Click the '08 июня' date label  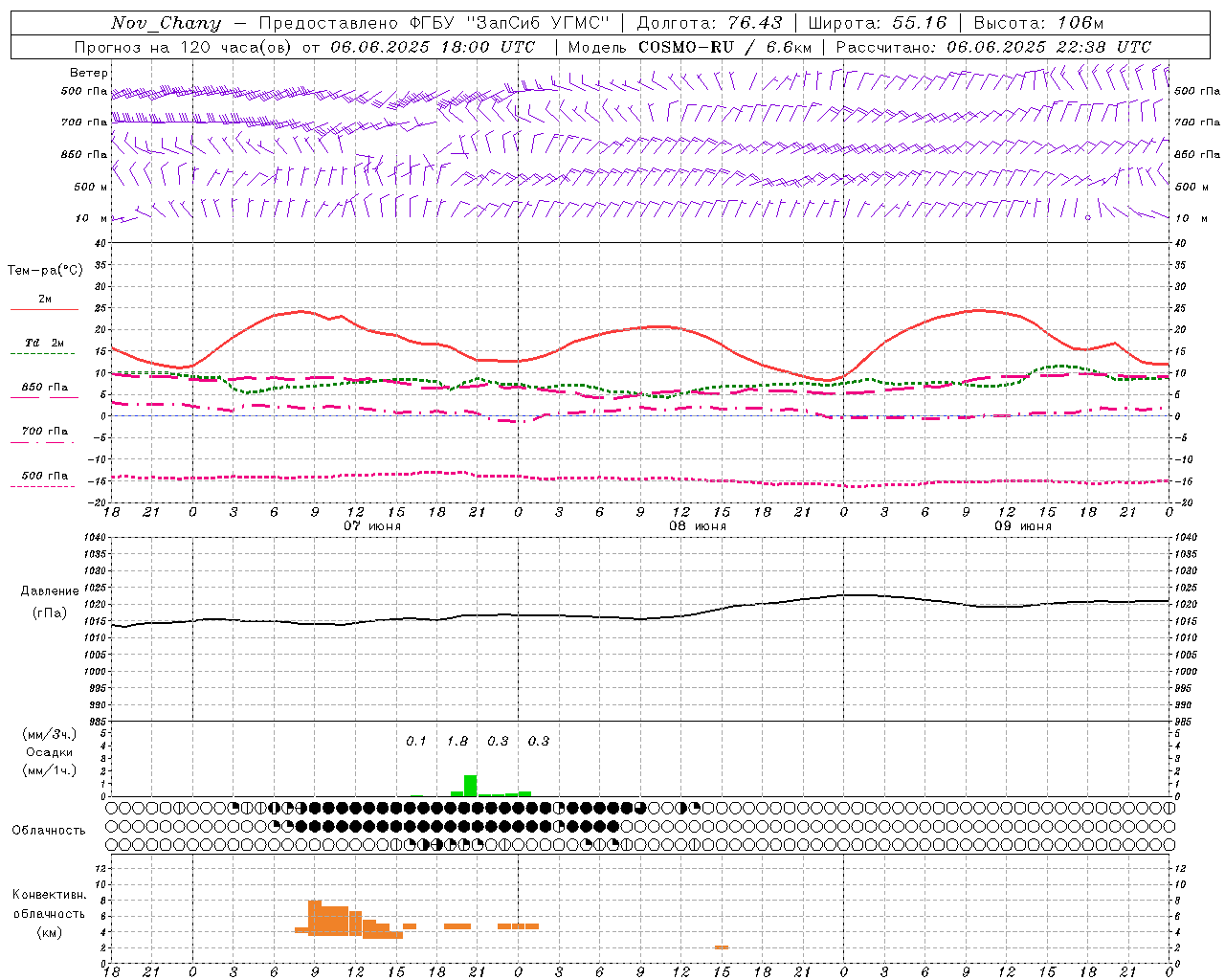[x=698, y=526]
